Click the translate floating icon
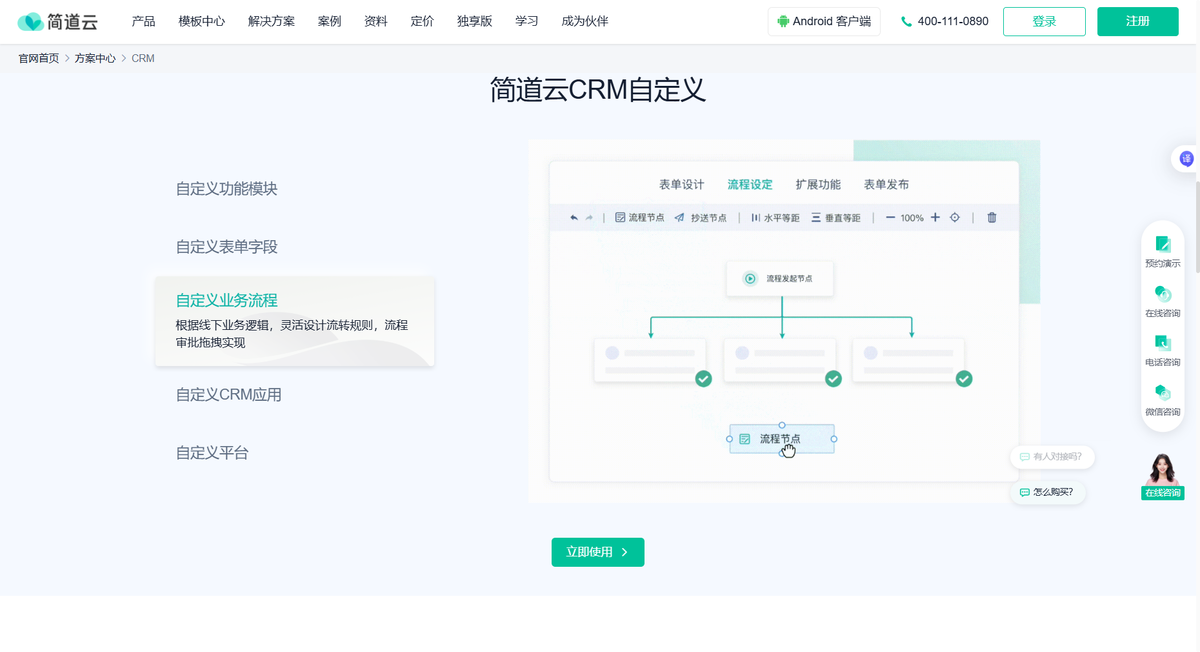This screenshot has height=652, width=1200. pyautogui.click(x=1186, y=159)
